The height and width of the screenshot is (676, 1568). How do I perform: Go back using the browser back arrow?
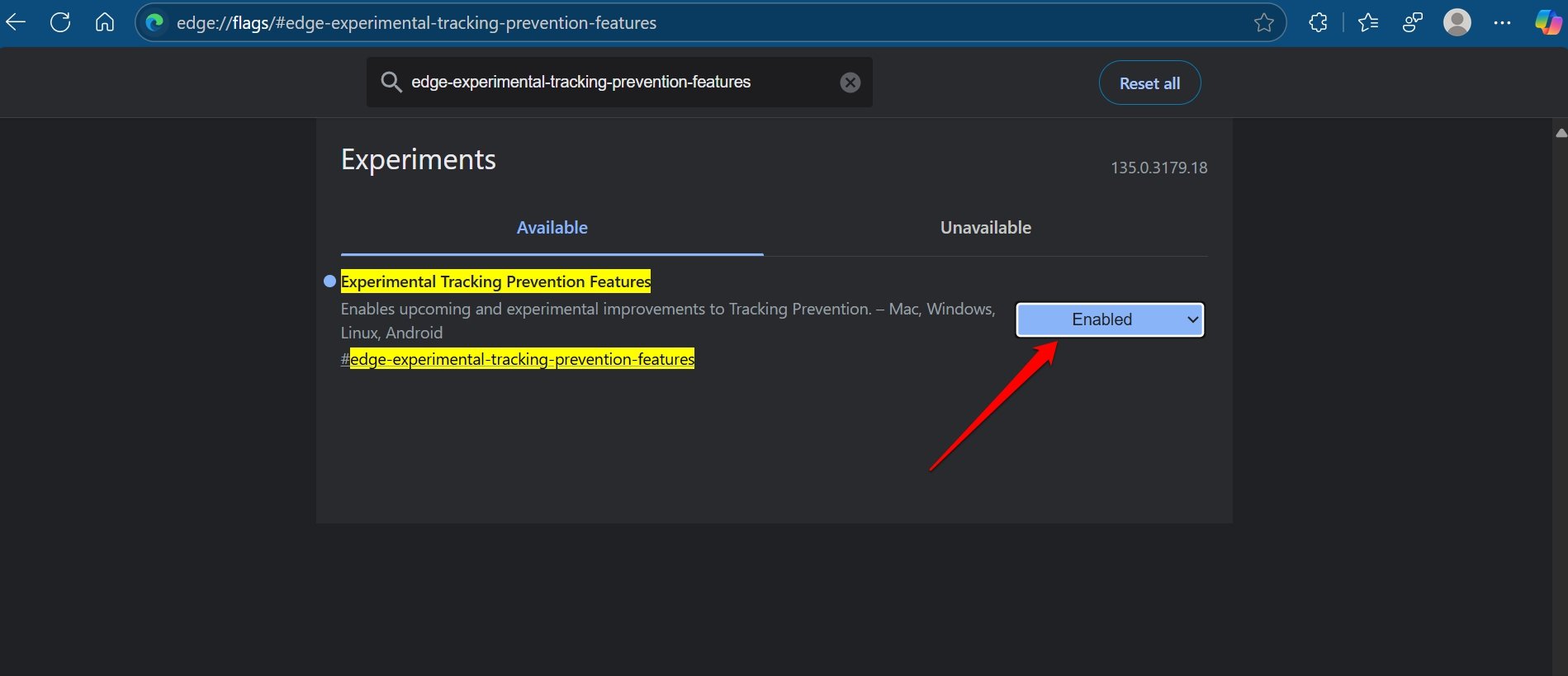[x=17, y=22]
